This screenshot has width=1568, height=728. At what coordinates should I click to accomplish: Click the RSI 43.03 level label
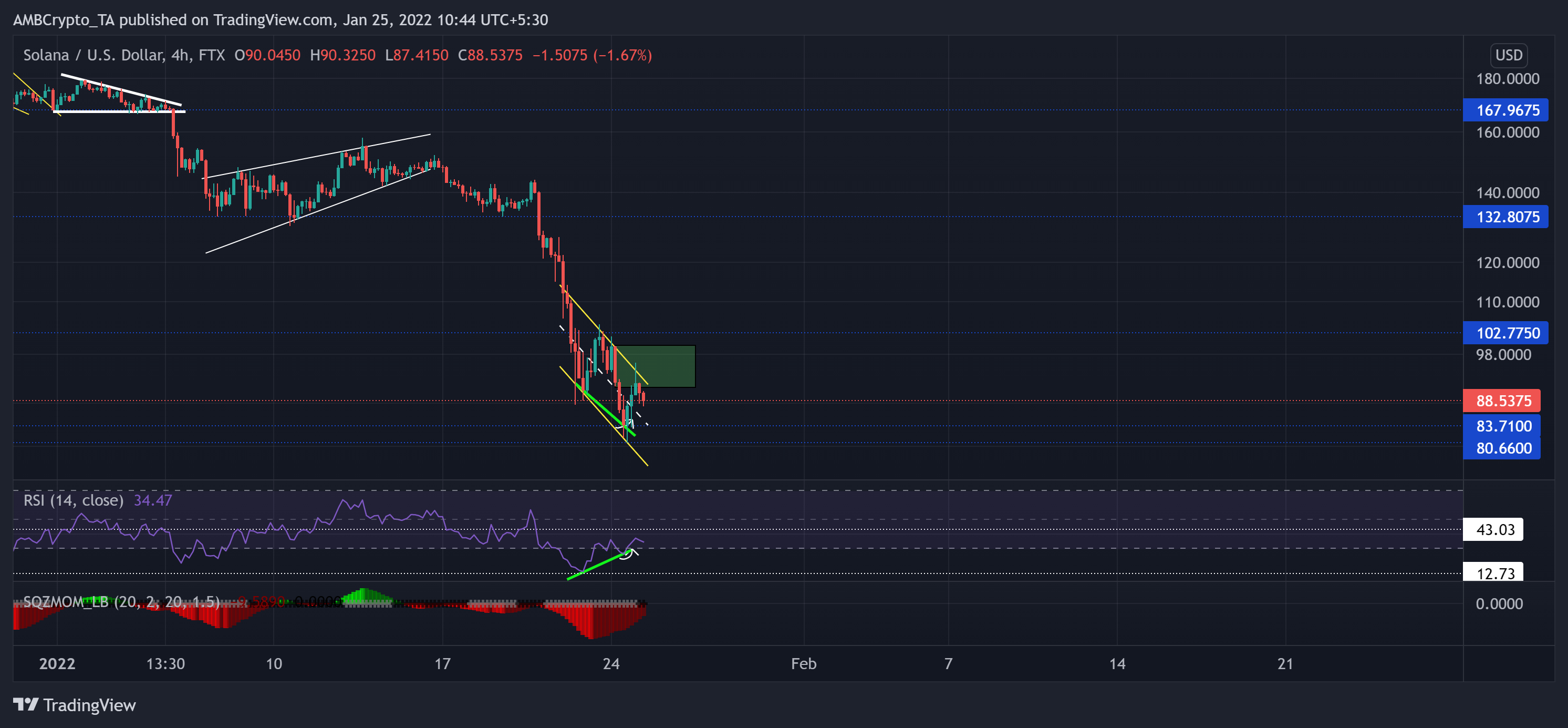1492,529
